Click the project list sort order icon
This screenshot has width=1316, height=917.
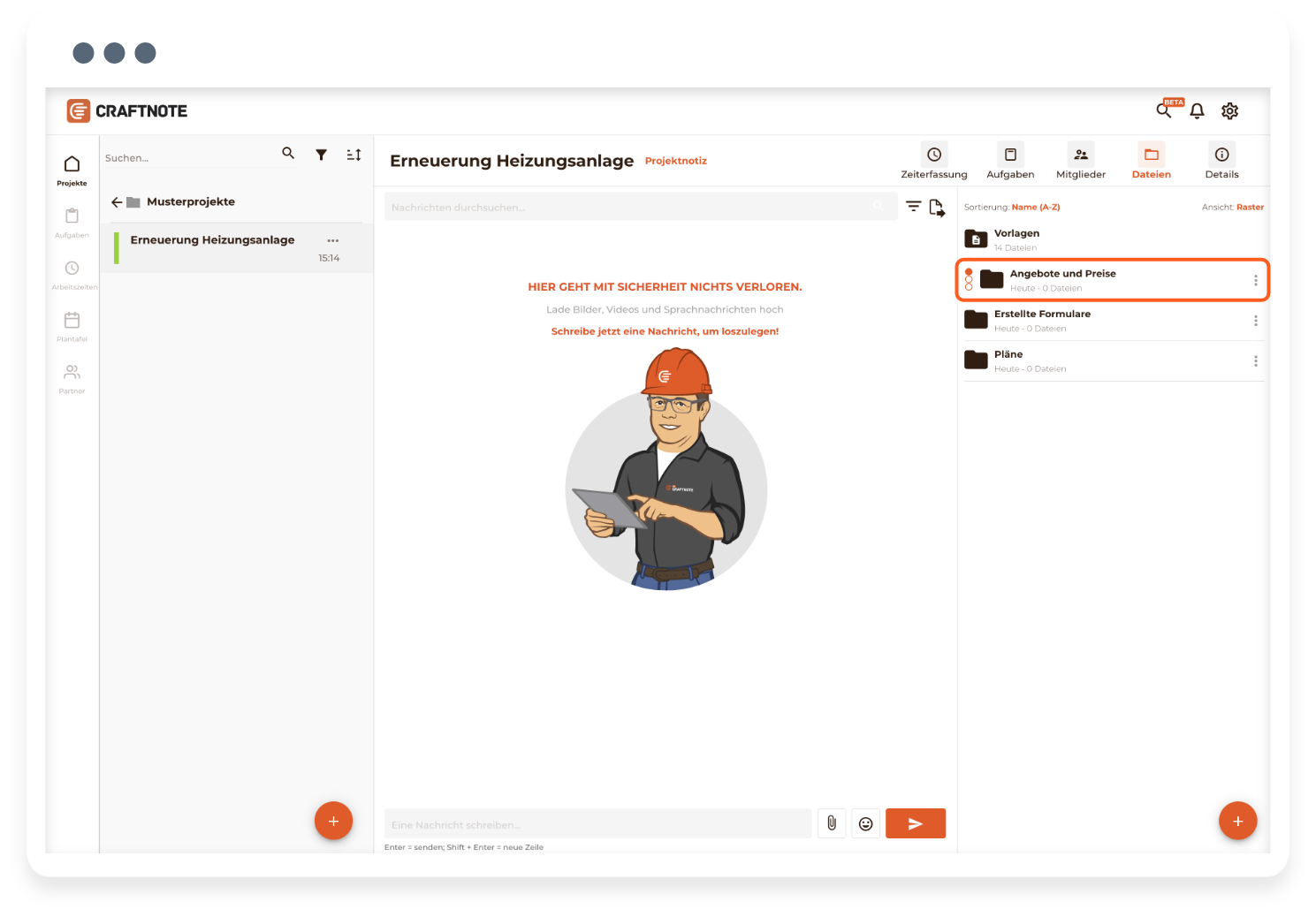pyautogui.click(x=354, y=155)
